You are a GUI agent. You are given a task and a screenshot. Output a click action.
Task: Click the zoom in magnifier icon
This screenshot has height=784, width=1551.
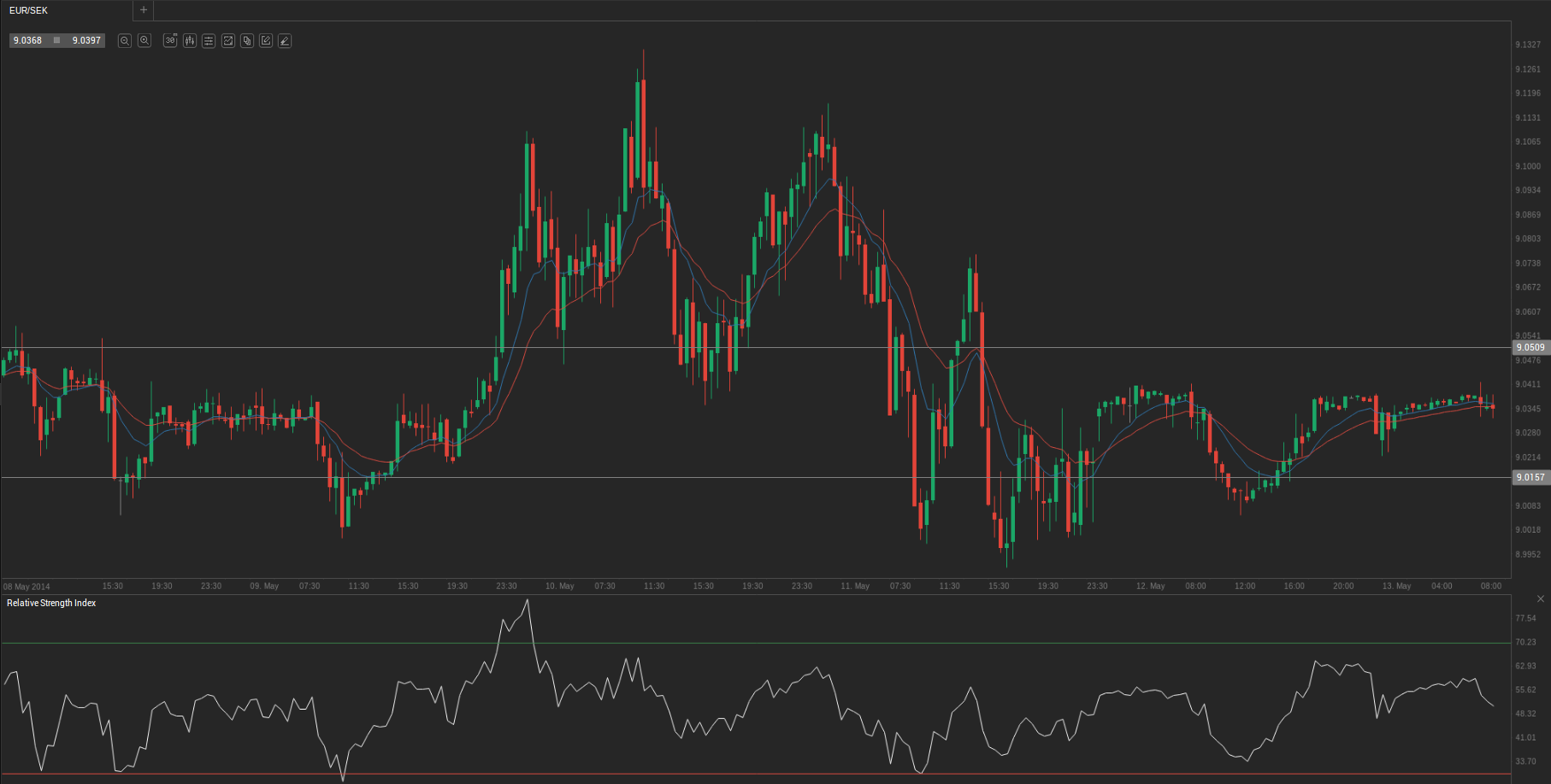(144, 41)
